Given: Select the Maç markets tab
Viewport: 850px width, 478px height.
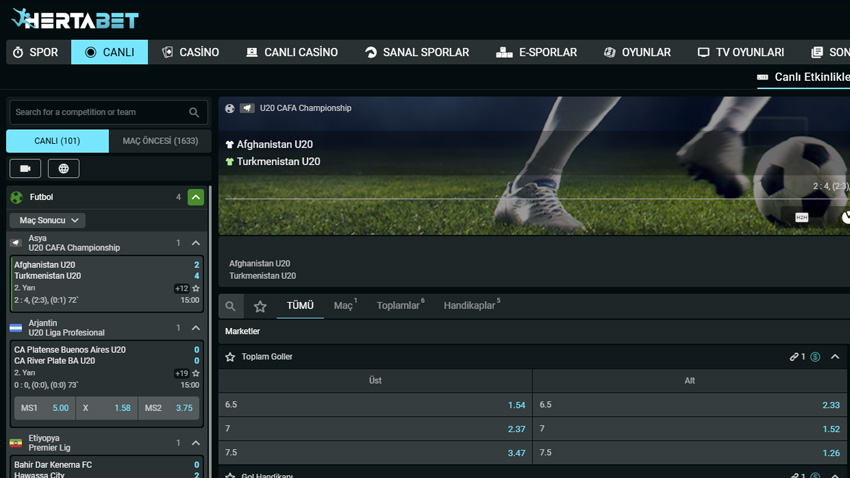Looking at the screenshot, I should 345,306.
